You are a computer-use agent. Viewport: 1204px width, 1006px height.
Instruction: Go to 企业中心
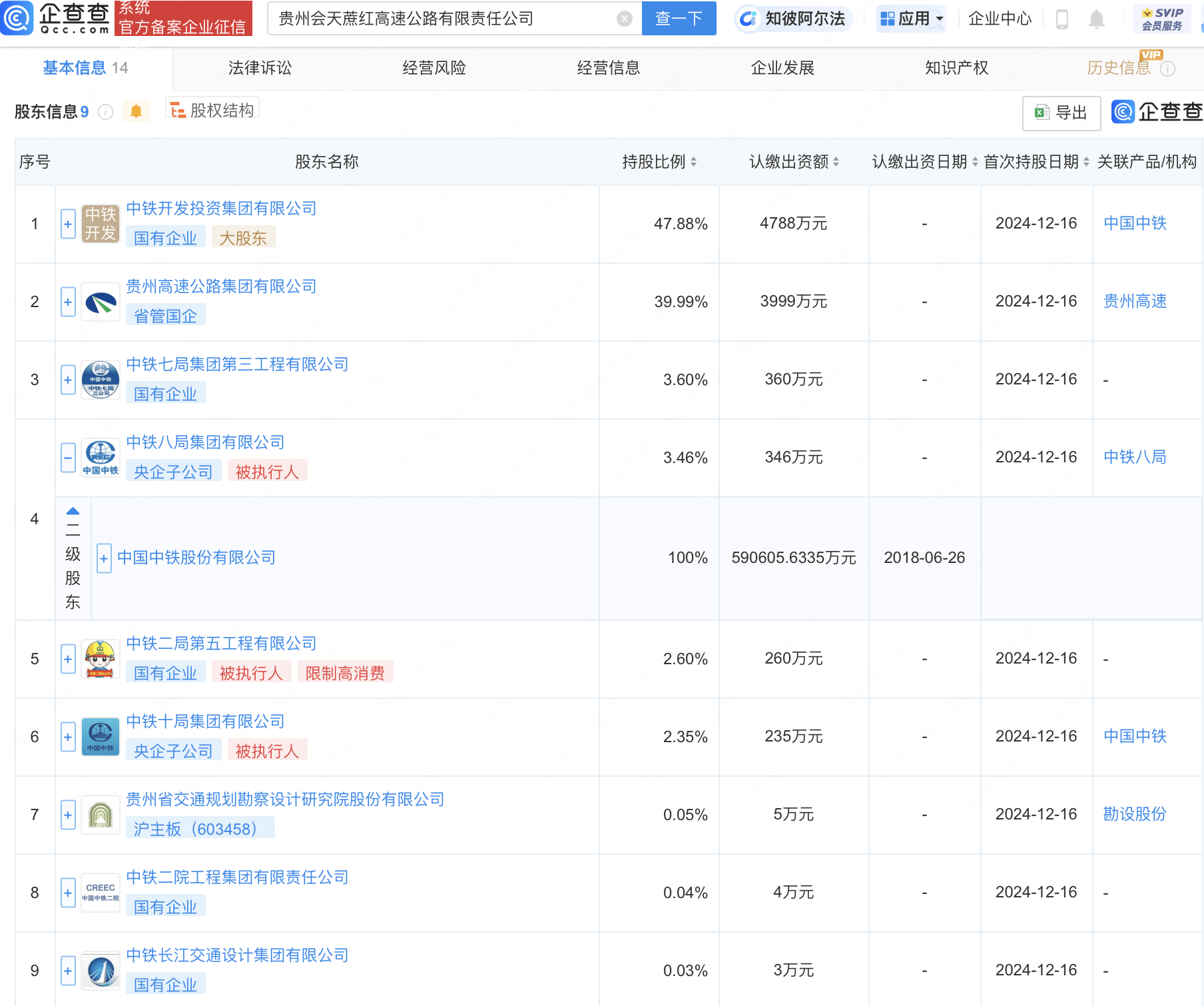[1000, 19]
